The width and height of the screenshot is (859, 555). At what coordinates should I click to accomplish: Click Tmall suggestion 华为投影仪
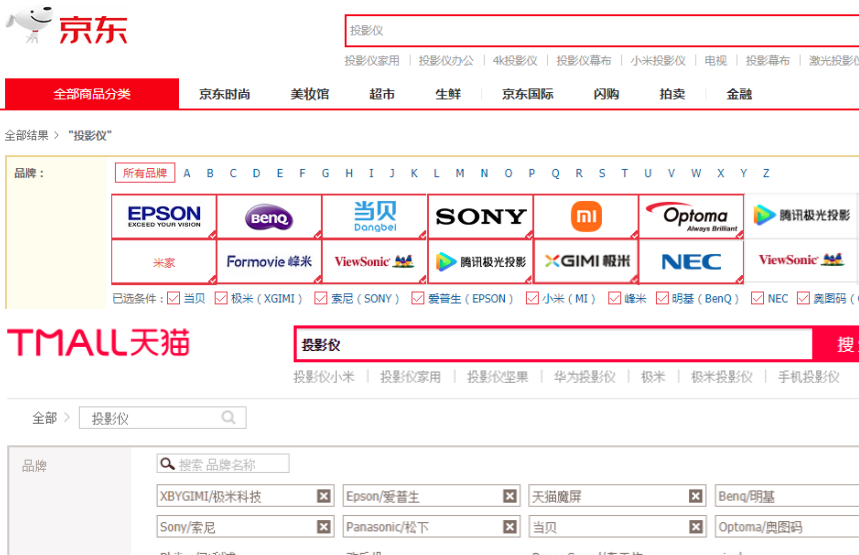[x=585, y=377]
